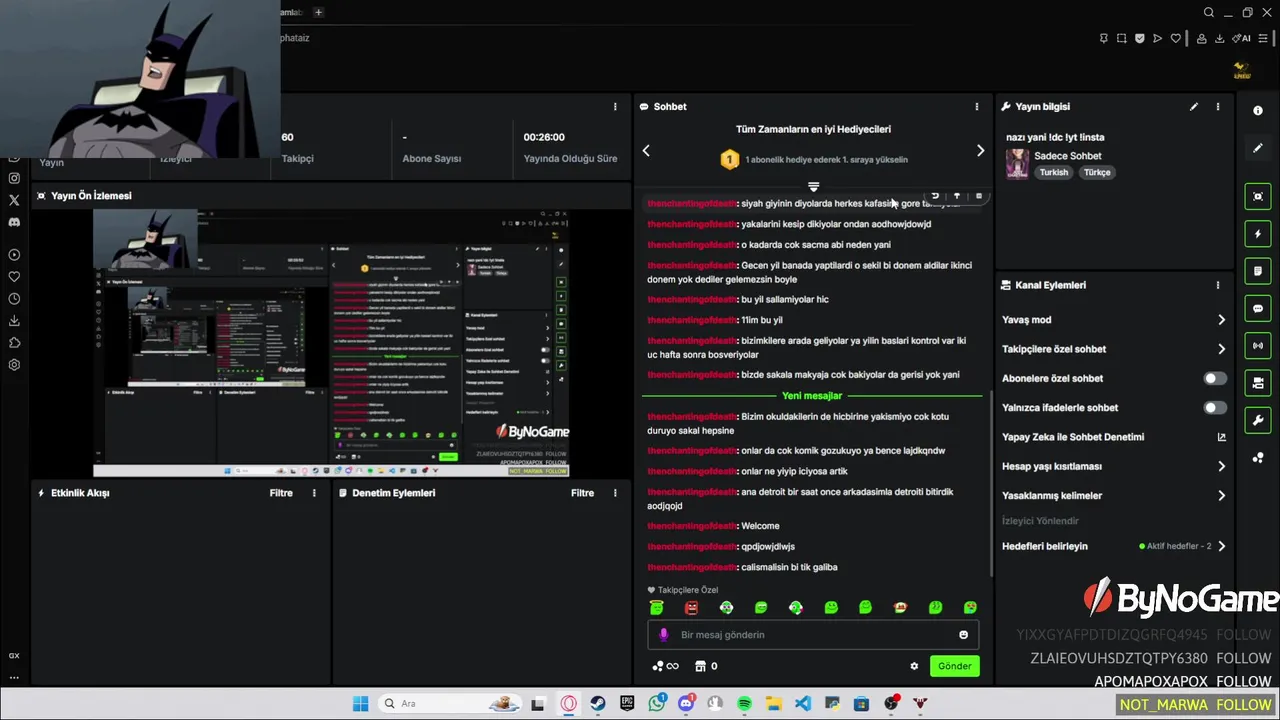Open Instagram in the Opera sidebar
The image size is (1280, 720).
coord(14,178)
